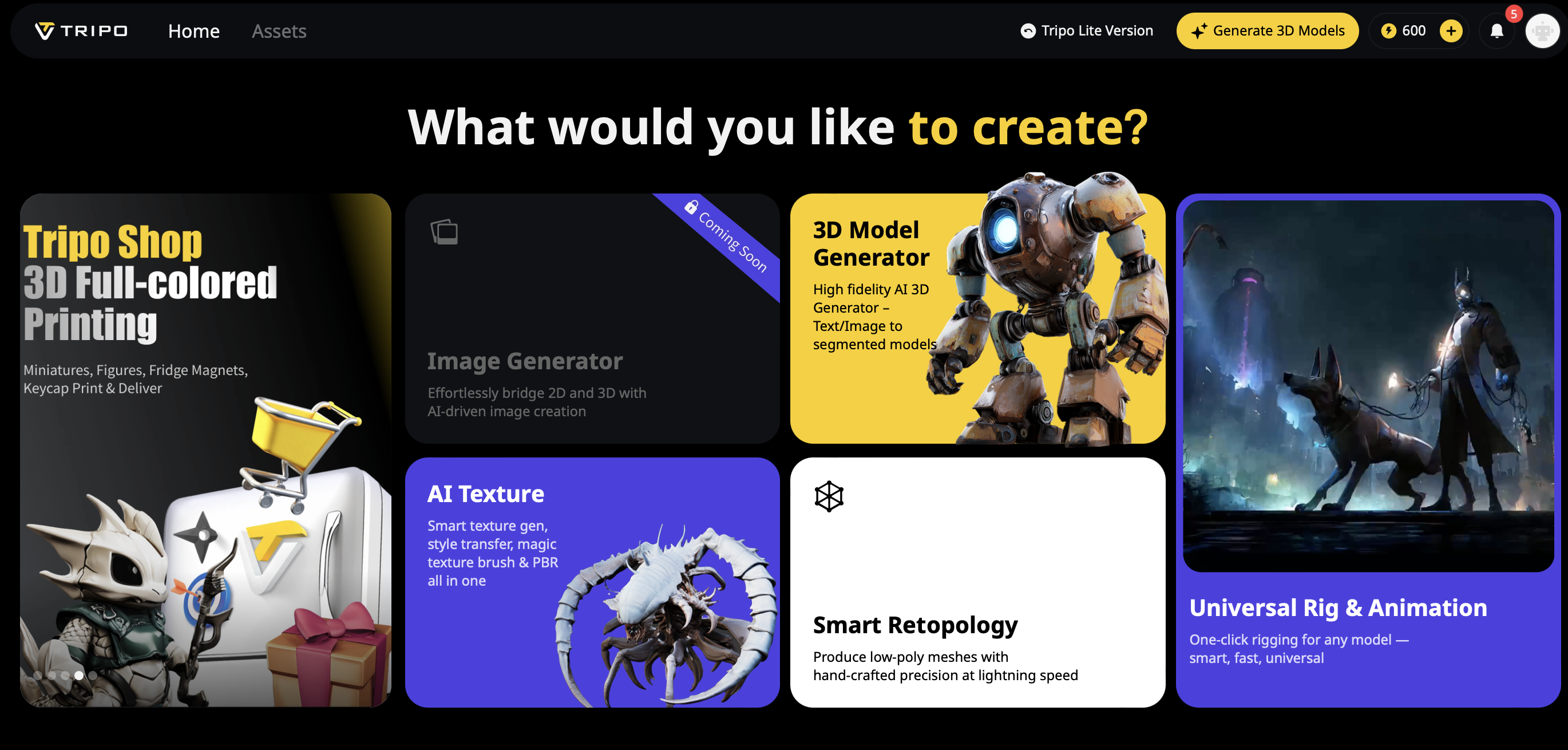Click the Image Generator pictures icon

(444, 231)
